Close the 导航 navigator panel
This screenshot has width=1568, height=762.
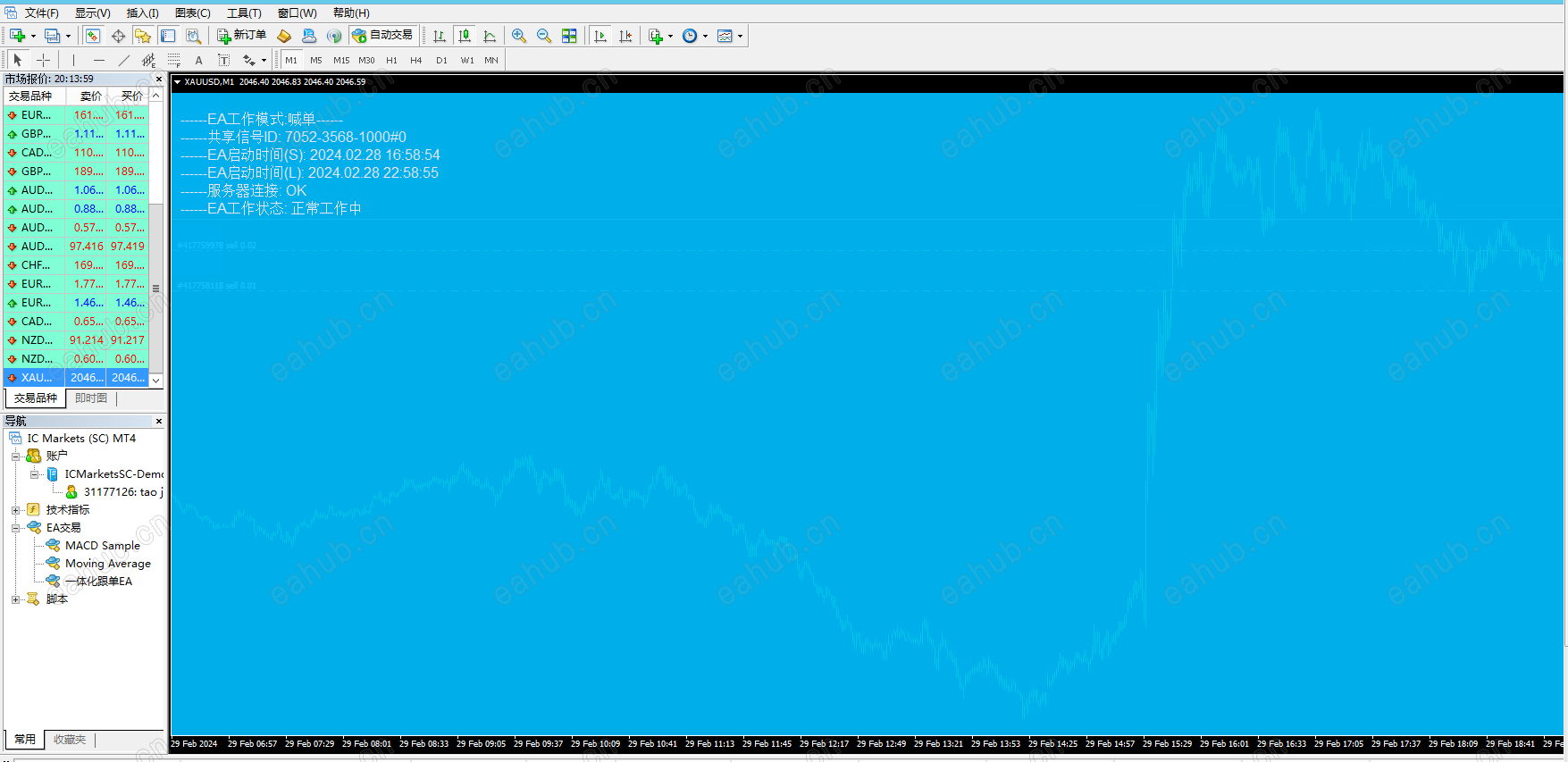[159, 421]
